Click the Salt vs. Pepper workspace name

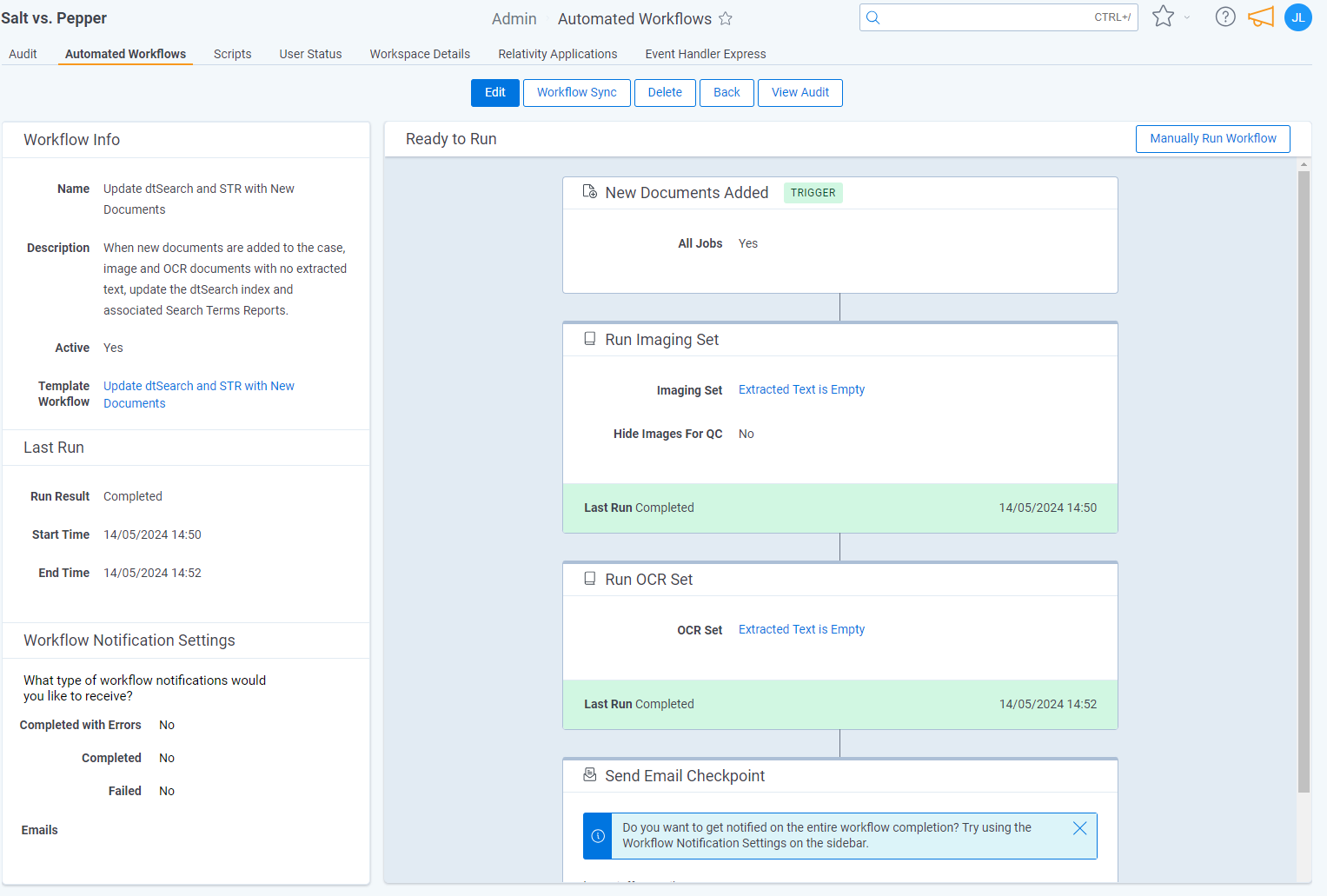(54, 18)
